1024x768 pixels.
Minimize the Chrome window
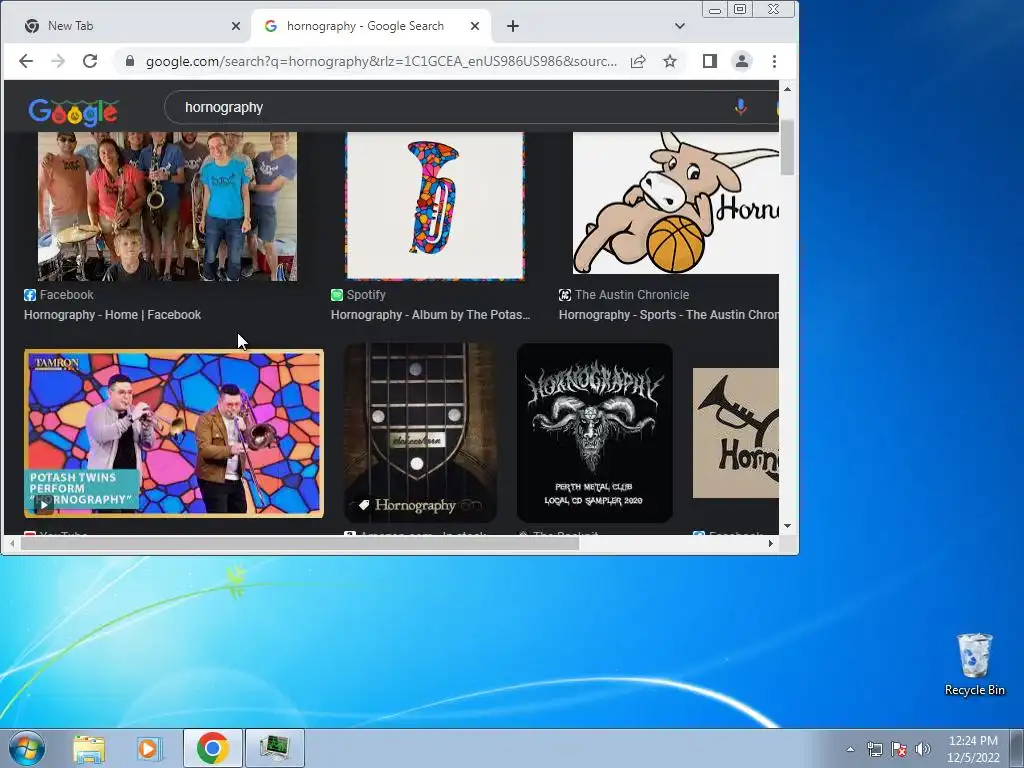pyautogui.click(x=715, y=10)
